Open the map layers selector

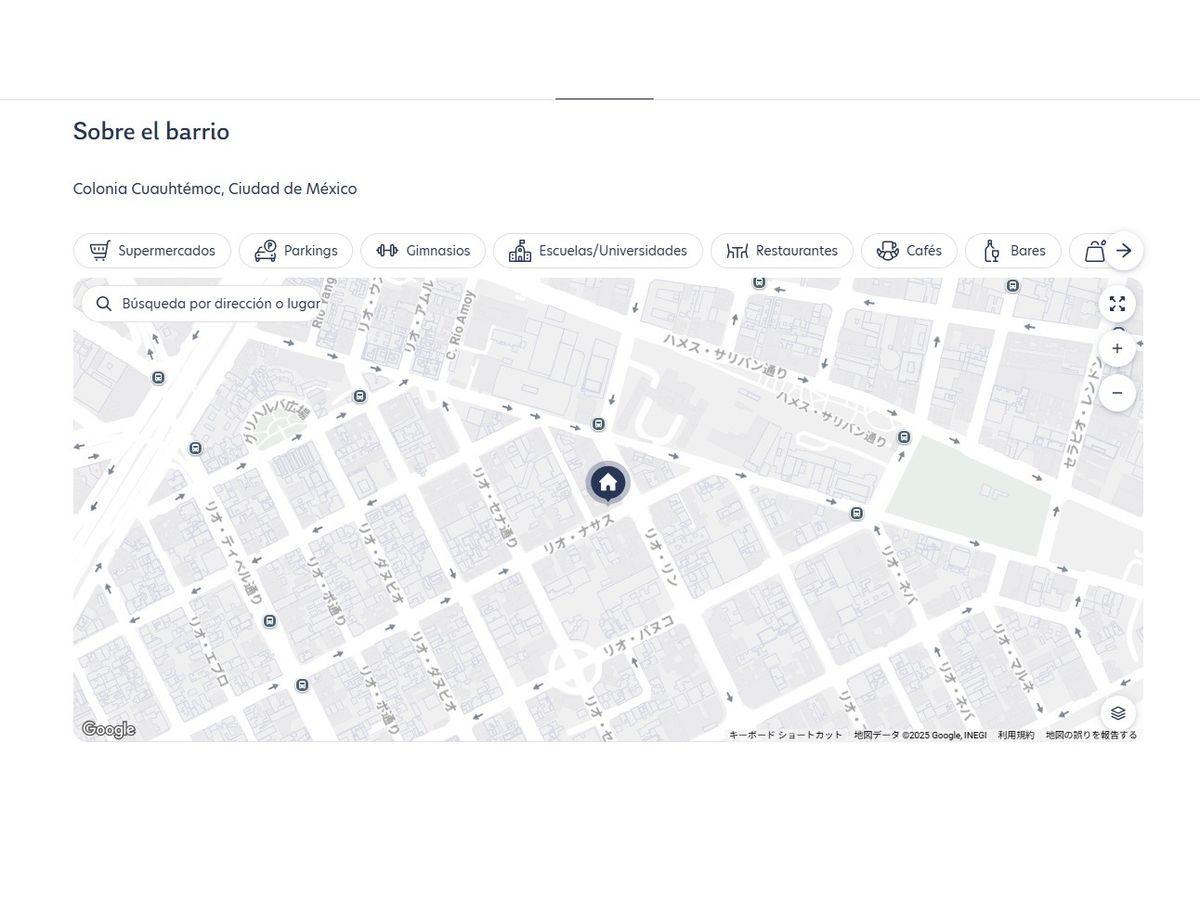(1118, 713)
